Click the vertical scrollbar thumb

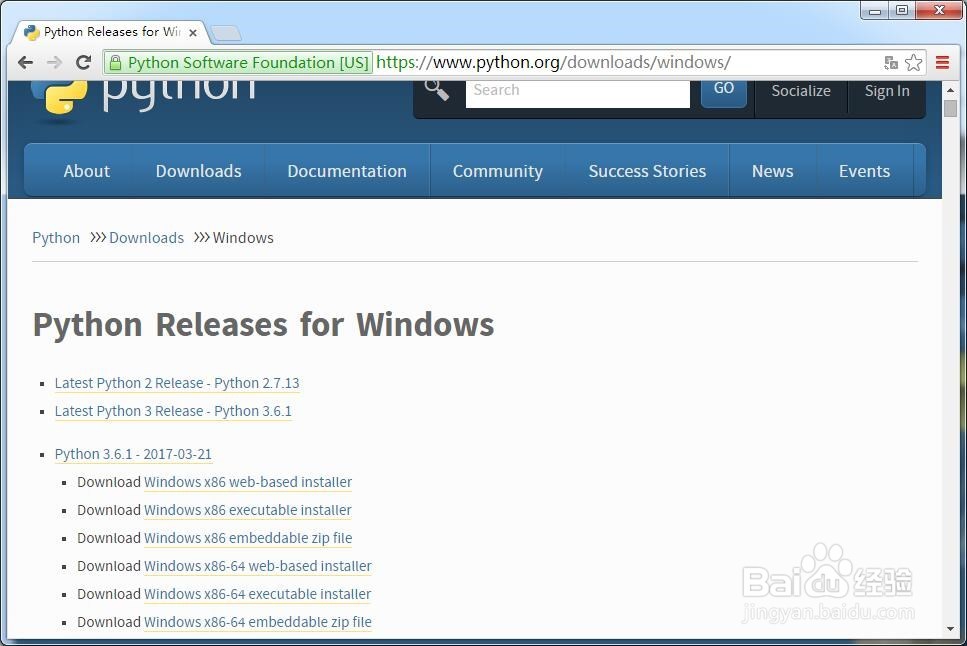click(950, 109)
